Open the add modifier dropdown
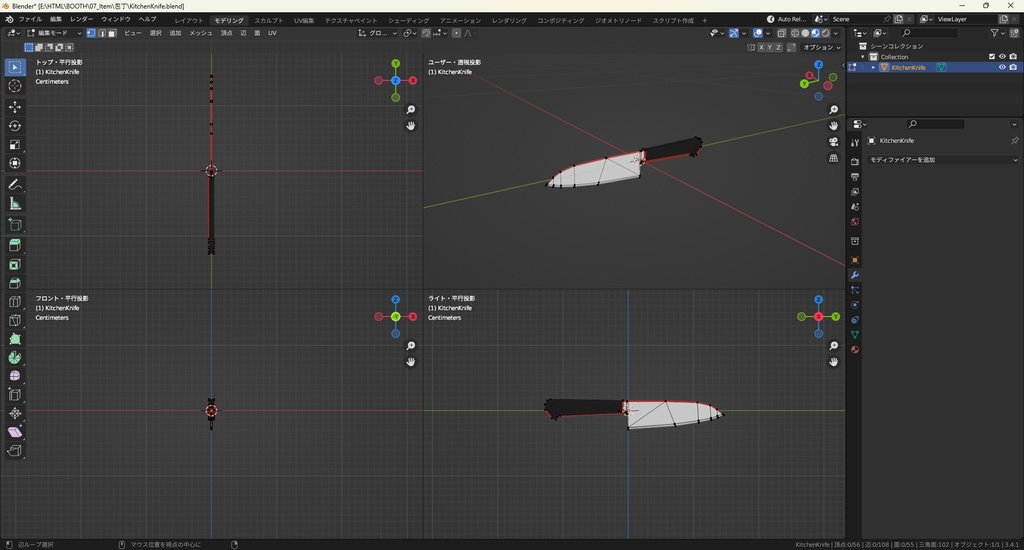This screenshot has height=550, width=1024. tap(943, 159)
